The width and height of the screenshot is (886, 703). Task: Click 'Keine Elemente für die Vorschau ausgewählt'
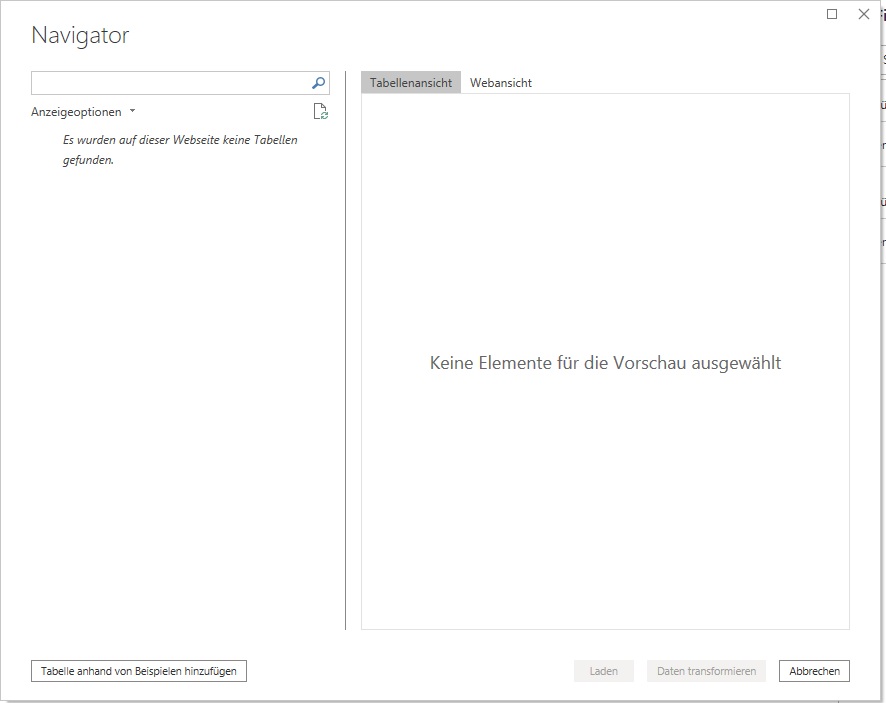point(605,362)
